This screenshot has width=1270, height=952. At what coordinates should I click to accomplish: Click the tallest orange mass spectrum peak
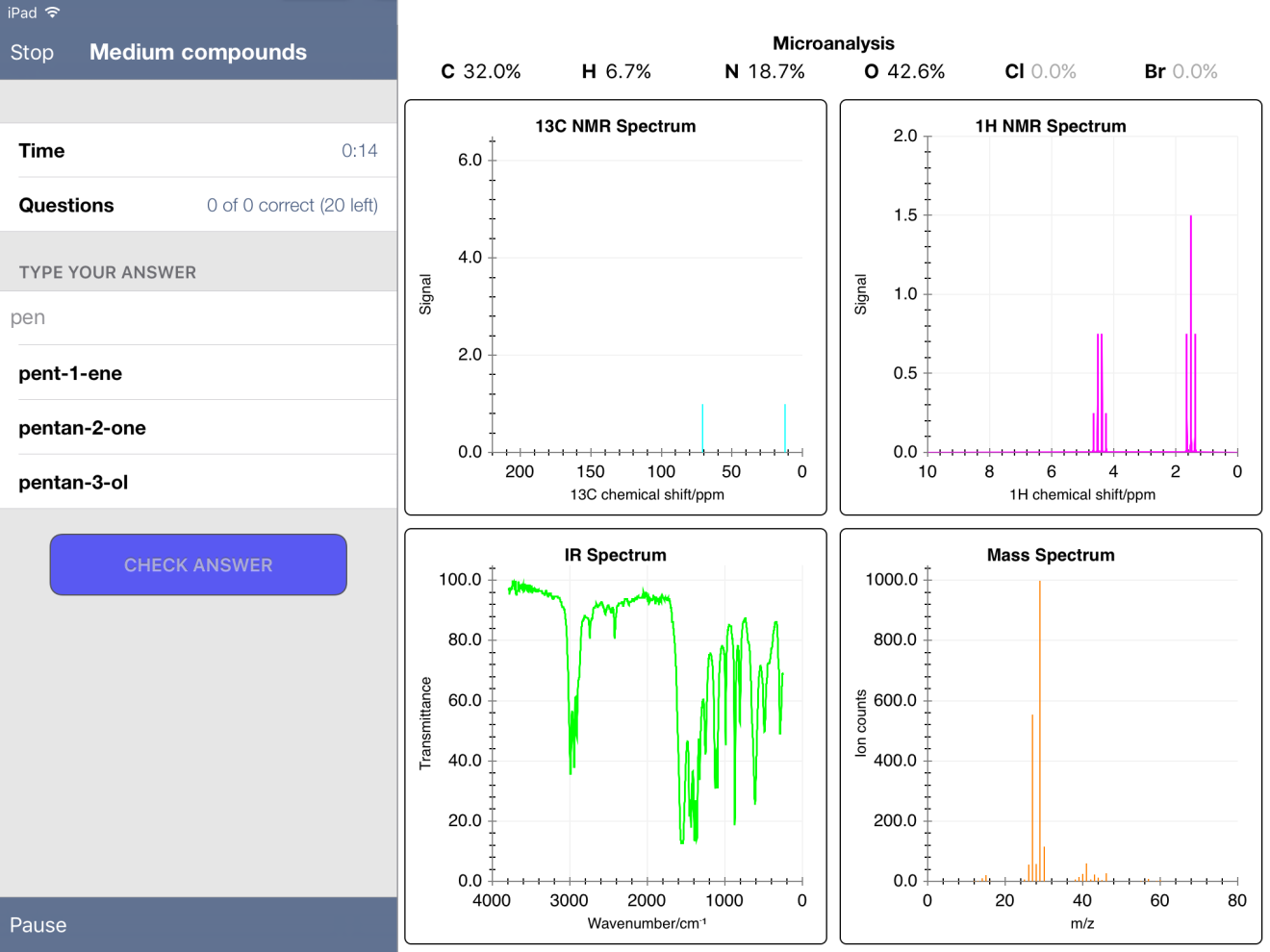point(1039,731)
